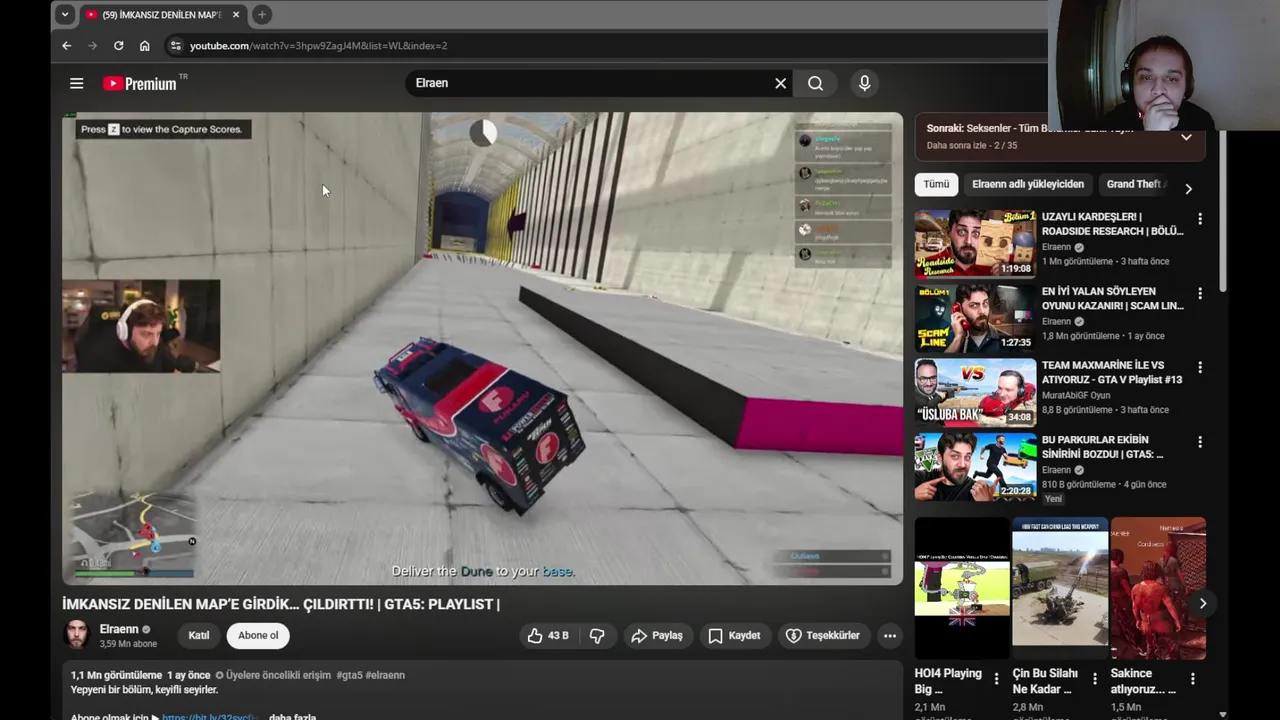The width and height of the screenshot is (1280, 720).
Task: Start voice search with microphone icon
Action: point(865,83)
